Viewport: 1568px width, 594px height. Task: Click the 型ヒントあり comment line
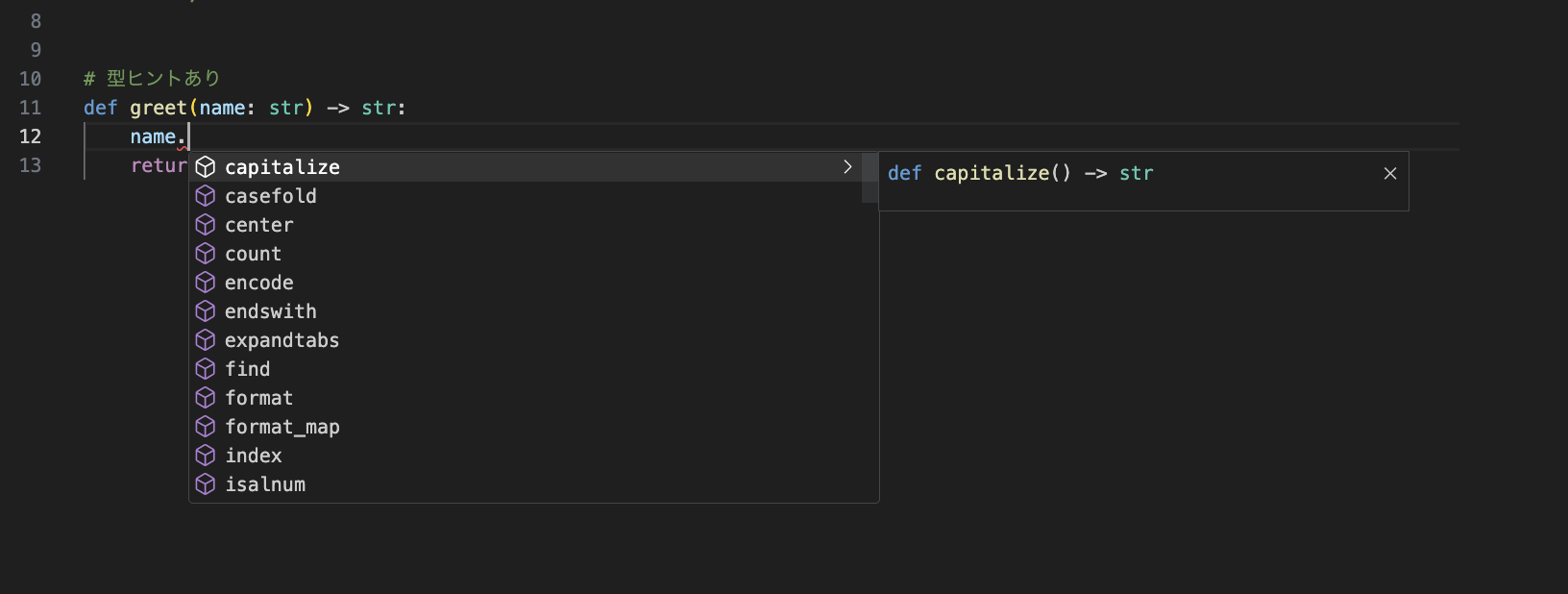tap(152, 79)
